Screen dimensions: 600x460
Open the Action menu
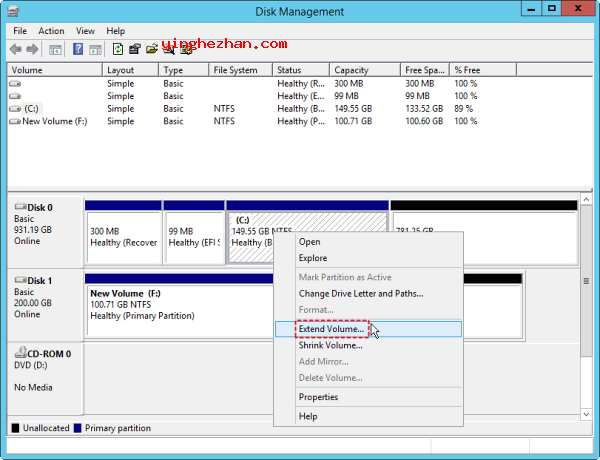click(x=51, y=31)
